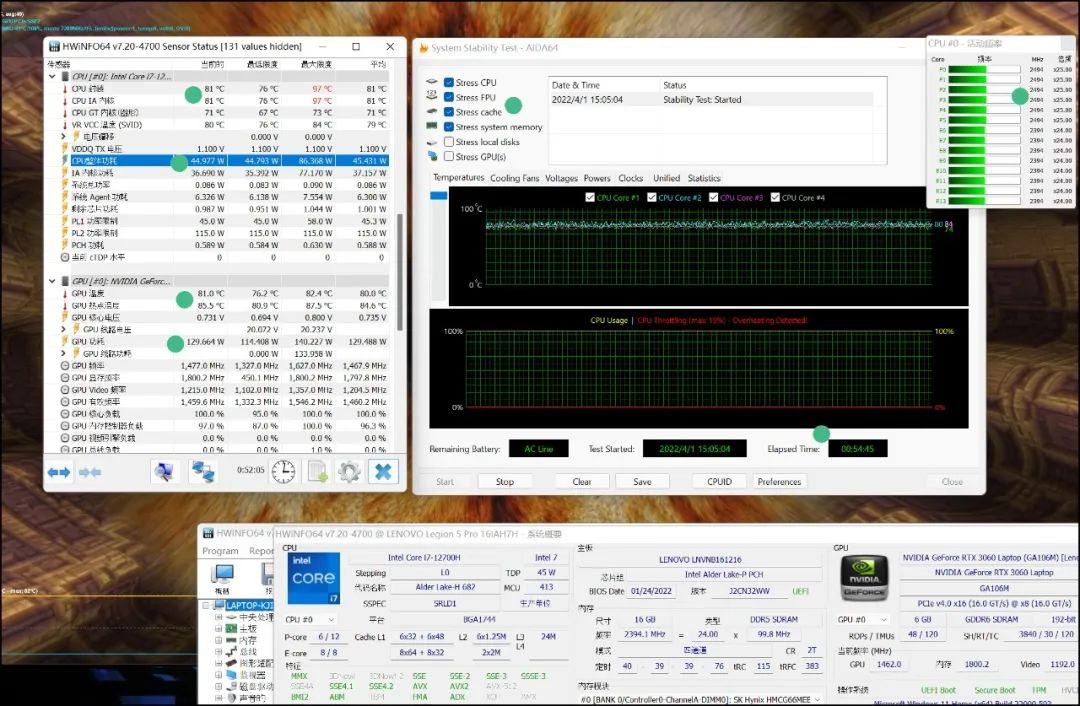The image size is (1080, 706).
Task: Enable Stress local disks checkbox
Action: point(448,142)
